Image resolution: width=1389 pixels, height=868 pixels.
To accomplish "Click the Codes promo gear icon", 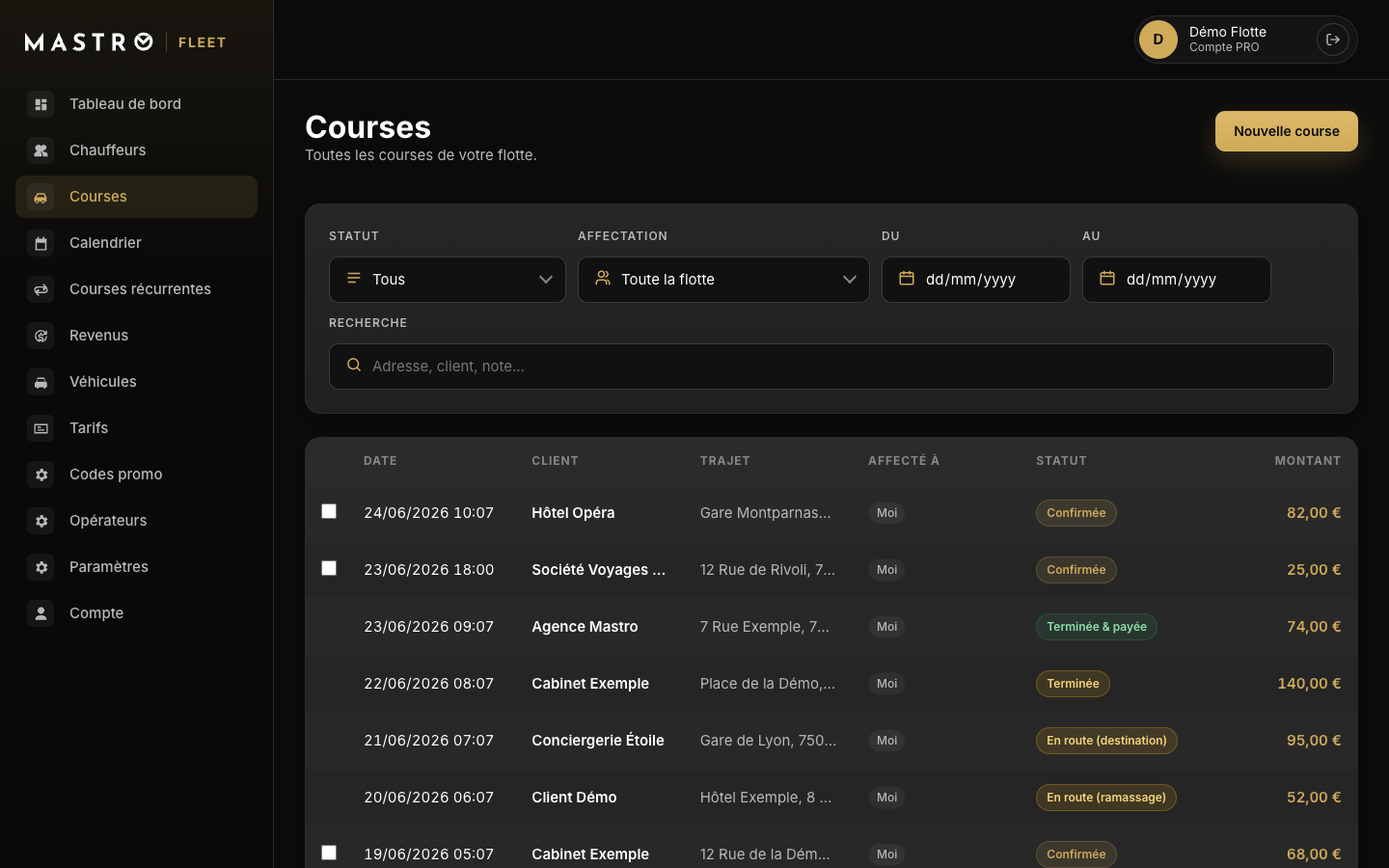I will click(41, 475).
